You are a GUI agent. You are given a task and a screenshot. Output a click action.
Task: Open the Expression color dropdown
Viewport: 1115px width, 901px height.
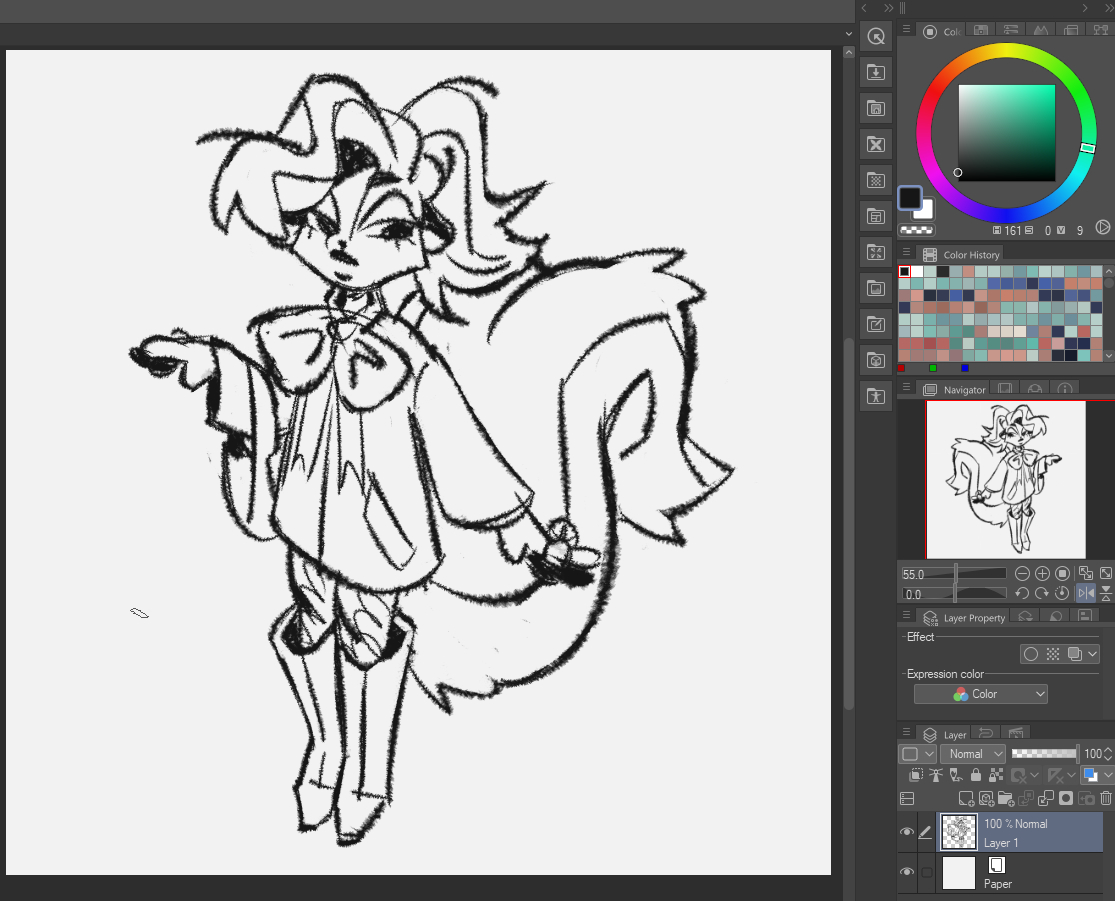tap(980, 694)
